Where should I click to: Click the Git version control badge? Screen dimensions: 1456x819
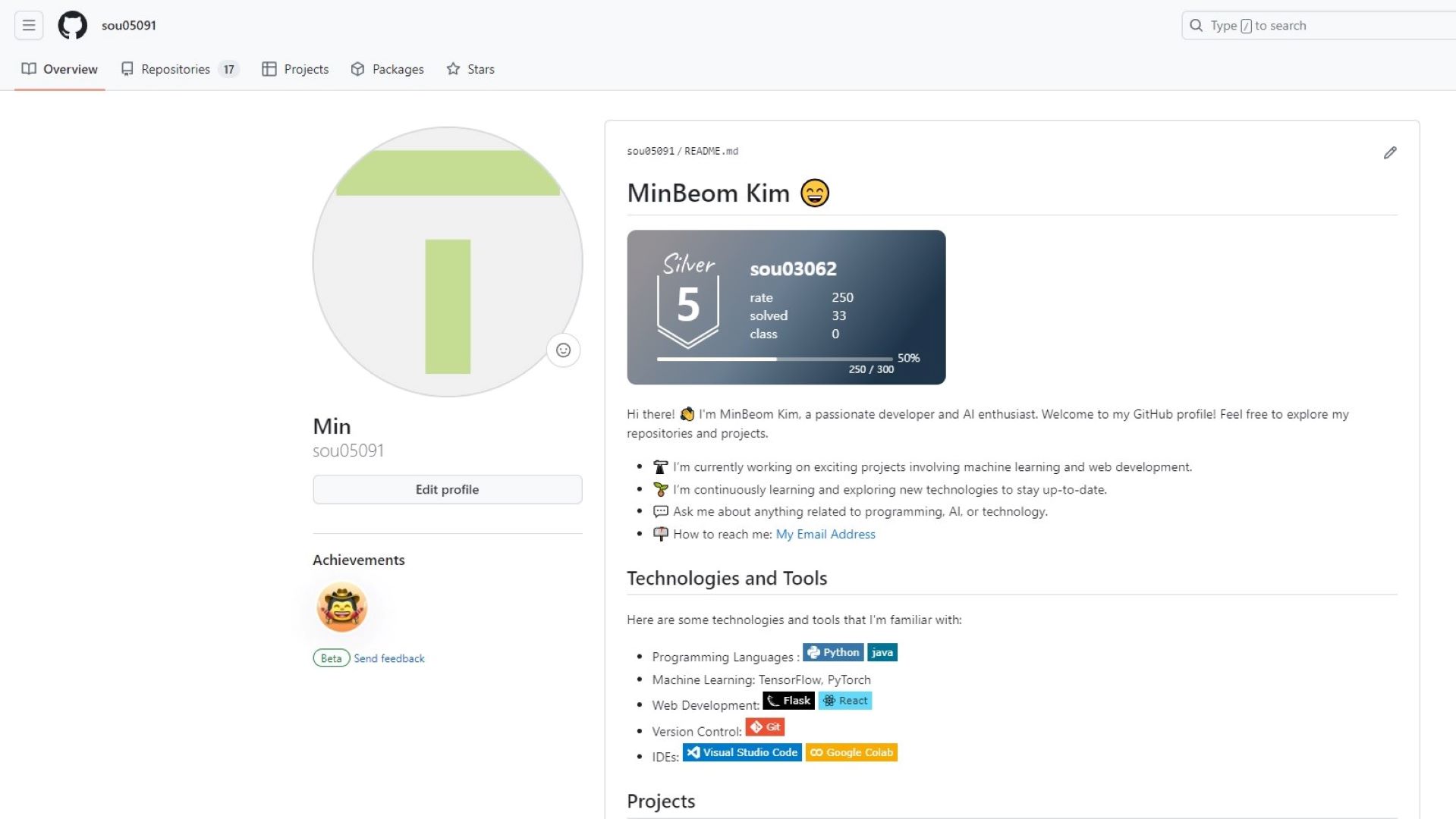pyautogui.click(x=765, y=726)
